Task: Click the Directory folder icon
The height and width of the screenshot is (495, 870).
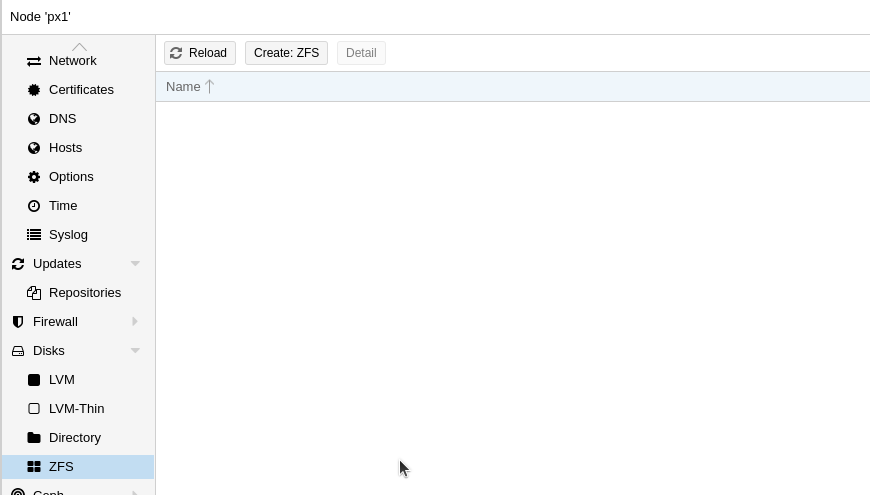Action: click(34, 437)
